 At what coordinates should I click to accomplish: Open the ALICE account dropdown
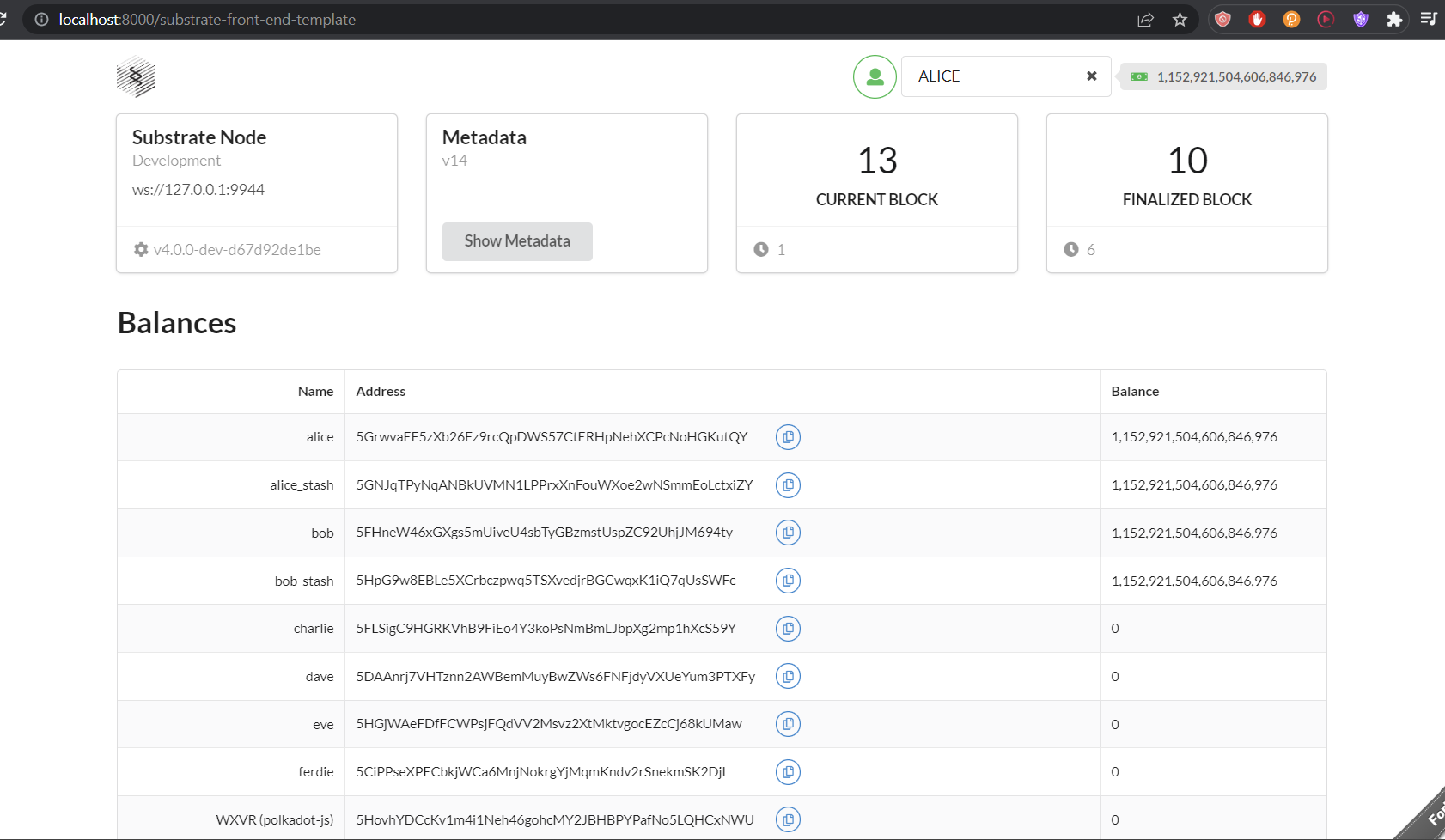pos(1006,76)
